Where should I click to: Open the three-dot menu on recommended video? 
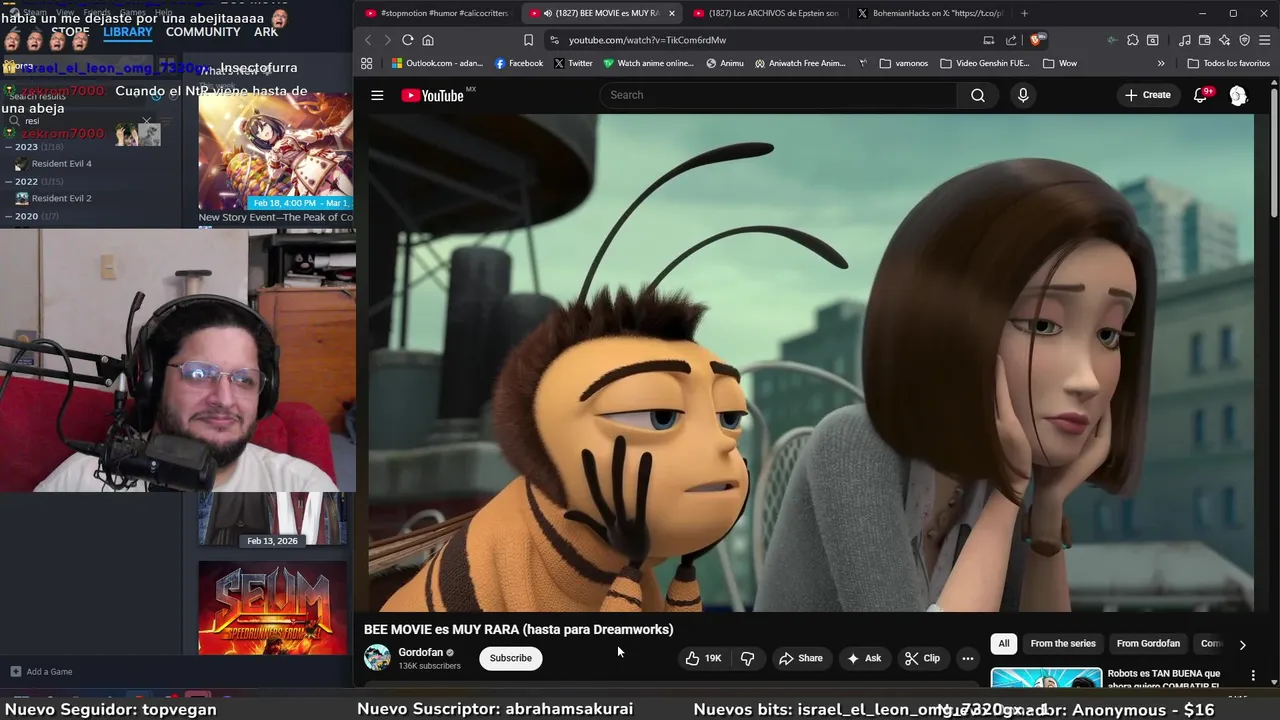(x=1253, y=675)
